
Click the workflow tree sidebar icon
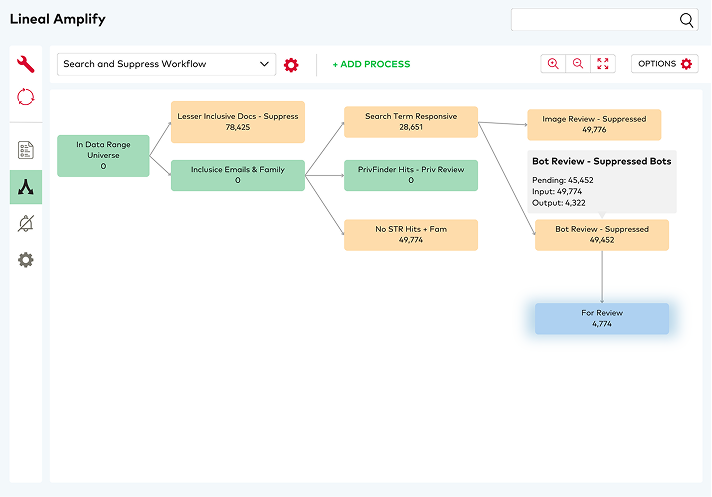coord(26,186)
